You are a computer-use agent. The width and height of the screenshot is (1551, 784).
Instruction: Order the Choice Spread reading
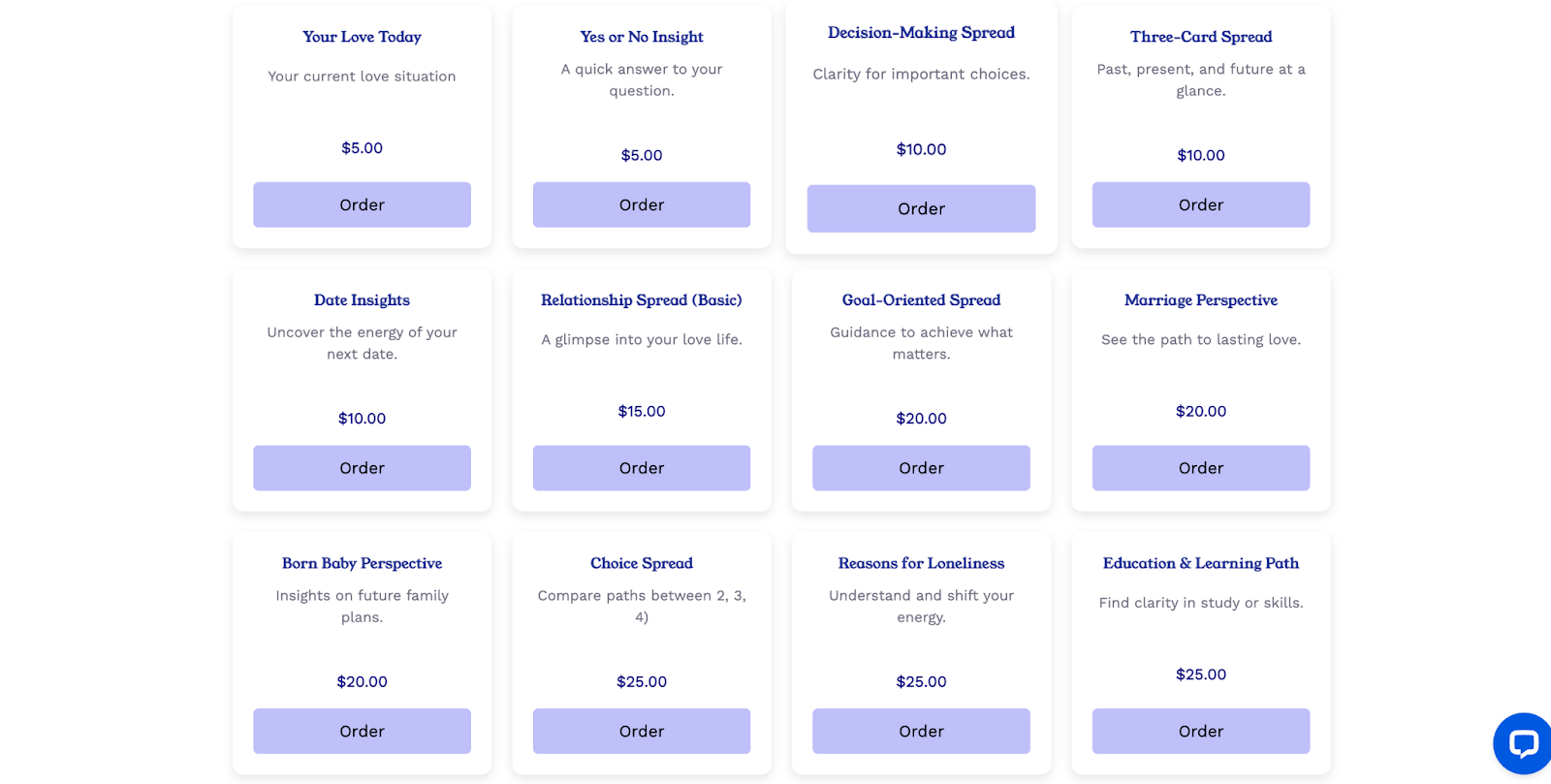click(641, 731)
